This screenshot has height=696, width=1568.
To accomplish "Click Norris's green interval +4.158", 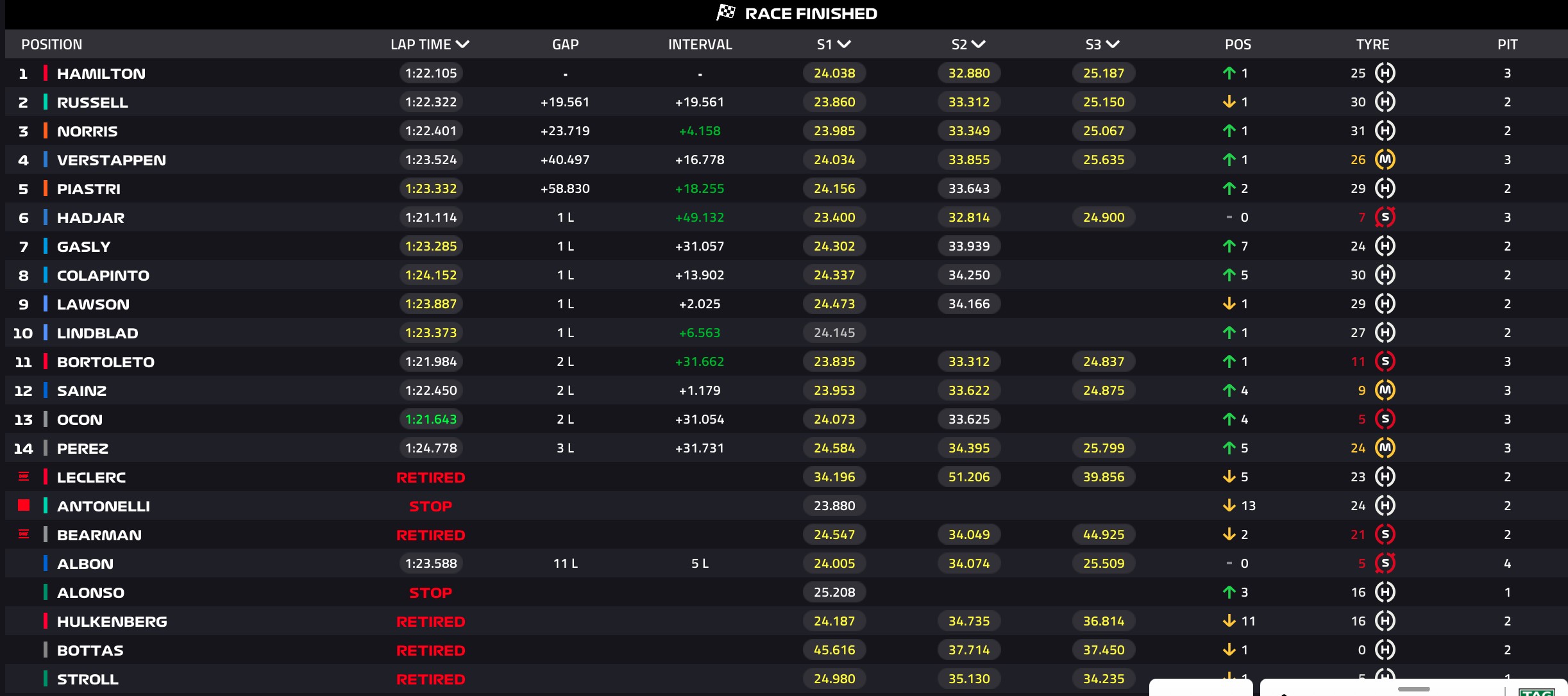I will (x=700, y=131).
